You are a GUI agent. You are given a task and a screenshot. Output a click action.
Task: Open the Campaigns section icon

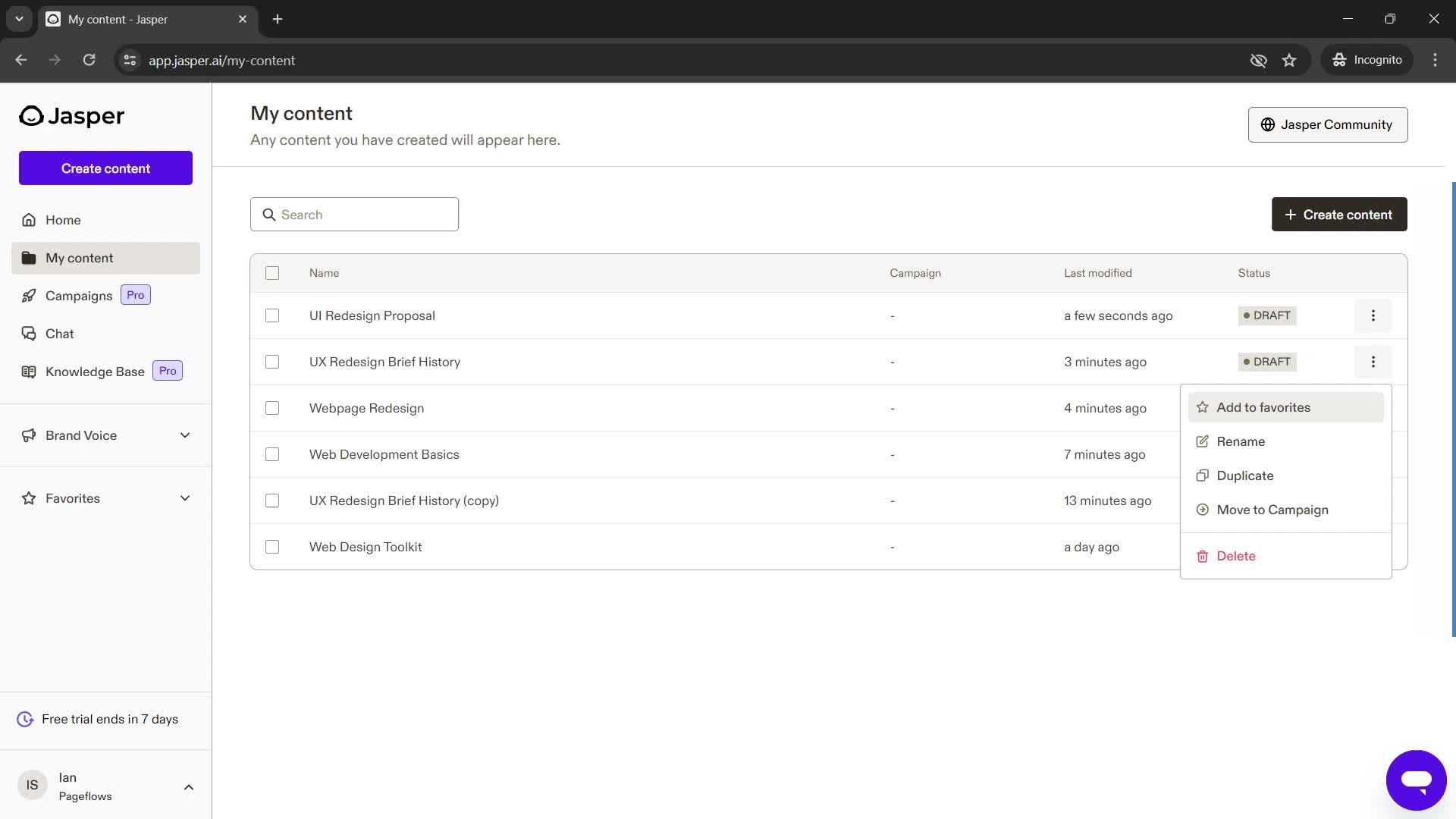pyautogui.click(x=29, y=295)
